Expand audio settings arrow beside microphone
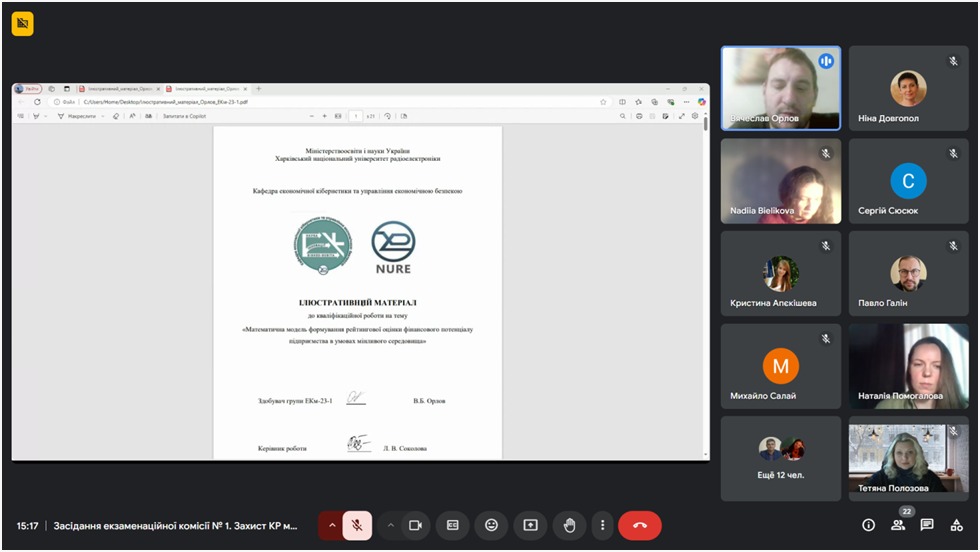Viewport: 980px width, 552px height. tap(331, 525)
